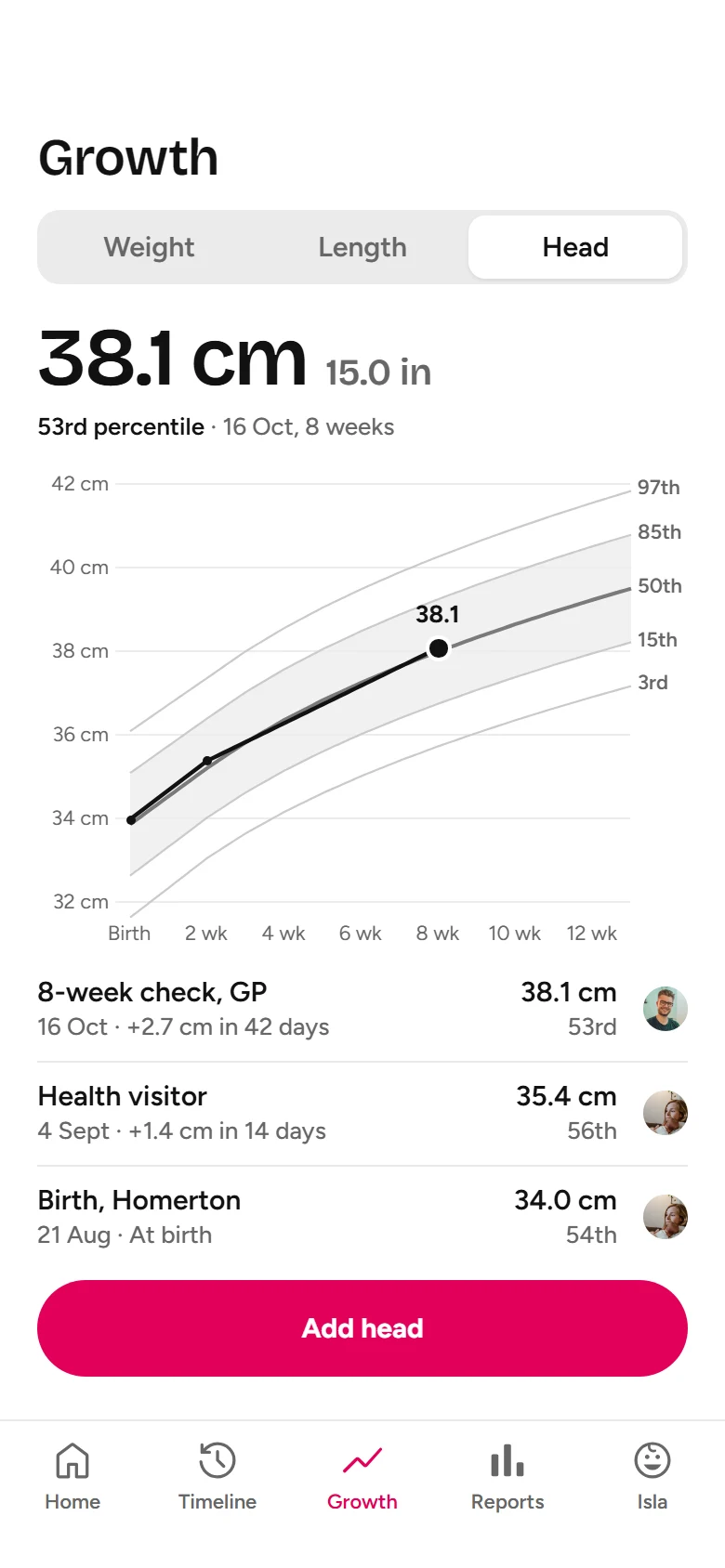This screenshot has height=1568, width=725.
Task: Open the Reports bar chart icon
Action: coord(507,1460)
